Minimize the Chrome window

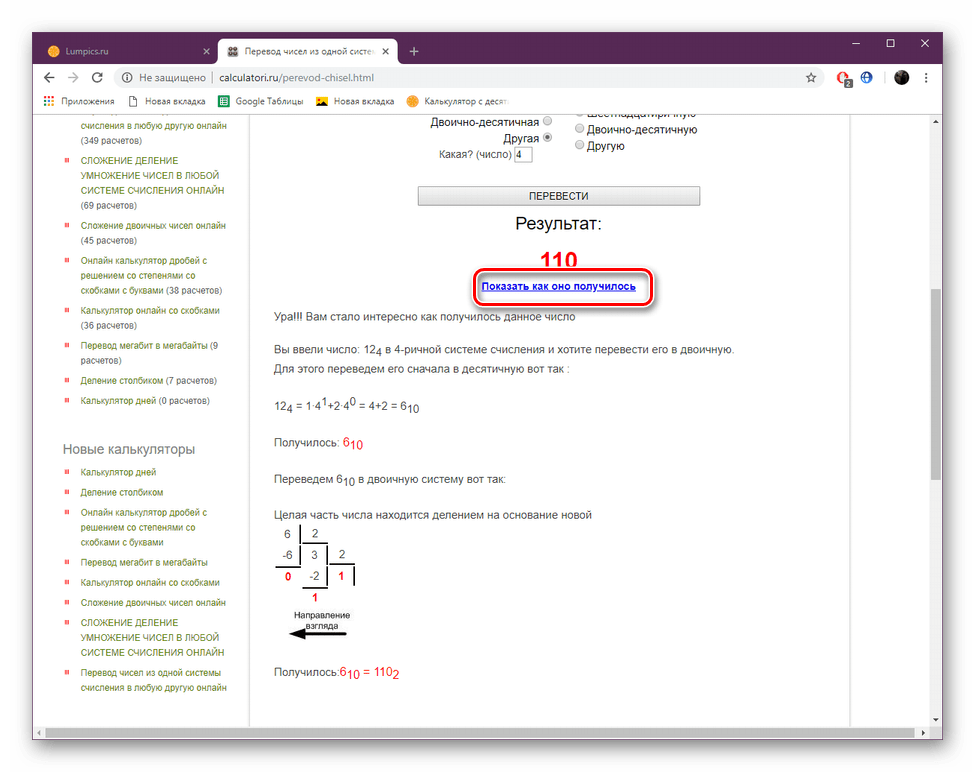click(x=856, y=44)
